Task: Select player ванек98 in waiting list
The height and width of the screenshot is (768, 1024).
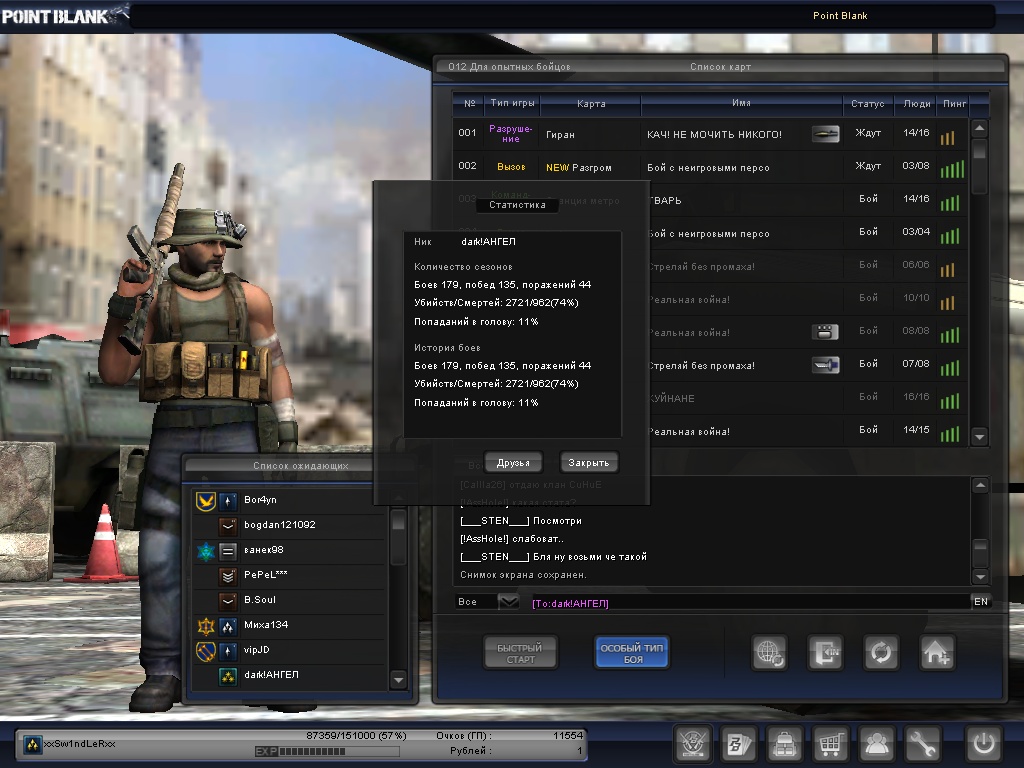Action: click(289, 550)
